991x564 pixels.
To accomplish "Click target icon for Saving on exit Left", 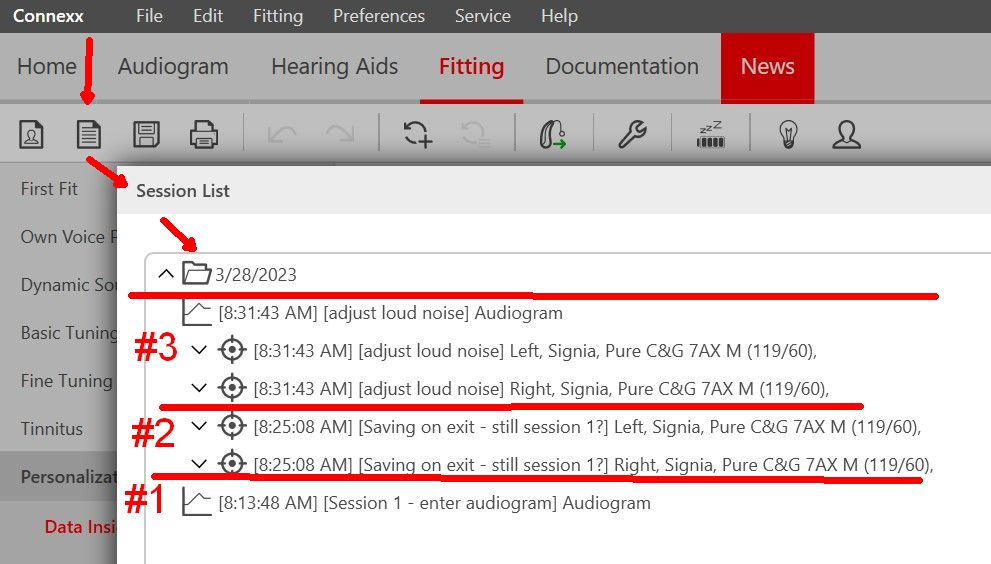I will tap(232, 426).
